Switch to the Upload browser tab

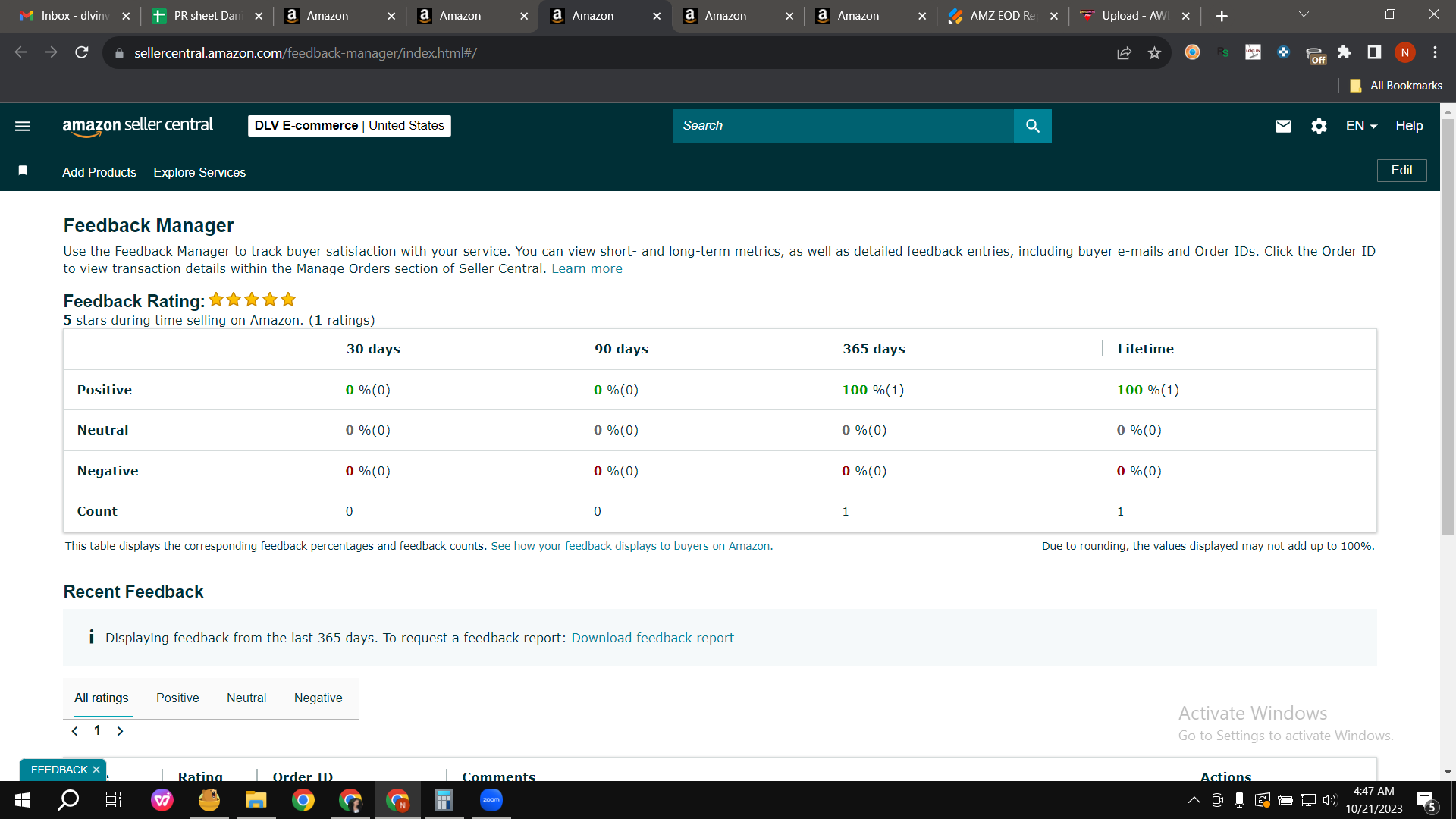[1134, 16]
